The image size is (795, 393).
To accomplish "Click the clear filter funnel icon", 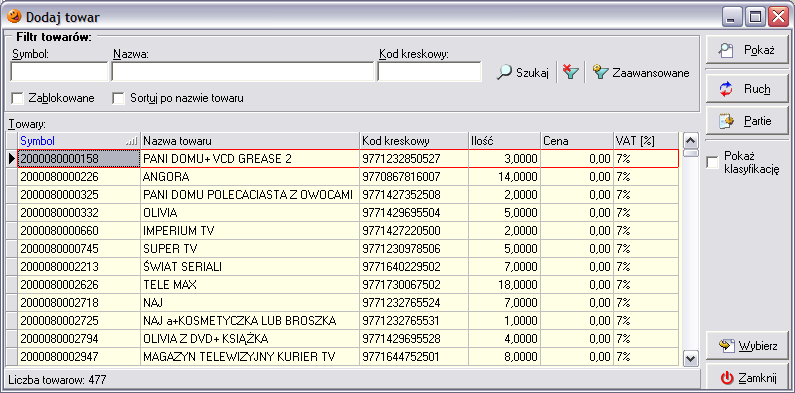I will [x=571, y=73].
